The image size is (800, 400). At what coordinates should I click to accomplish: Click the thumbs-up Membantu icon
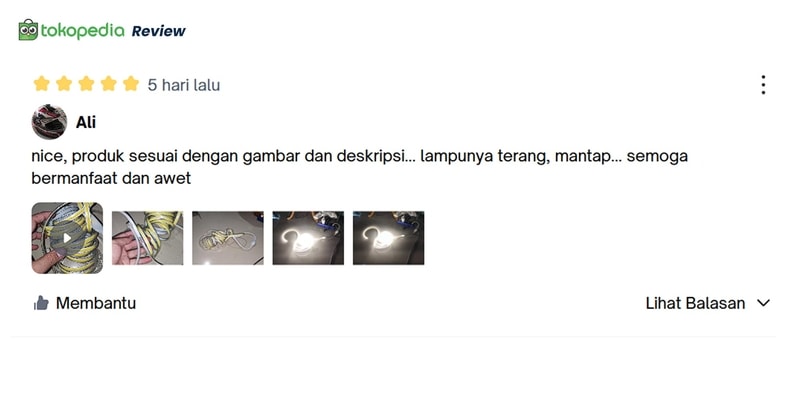click(41, 303)
